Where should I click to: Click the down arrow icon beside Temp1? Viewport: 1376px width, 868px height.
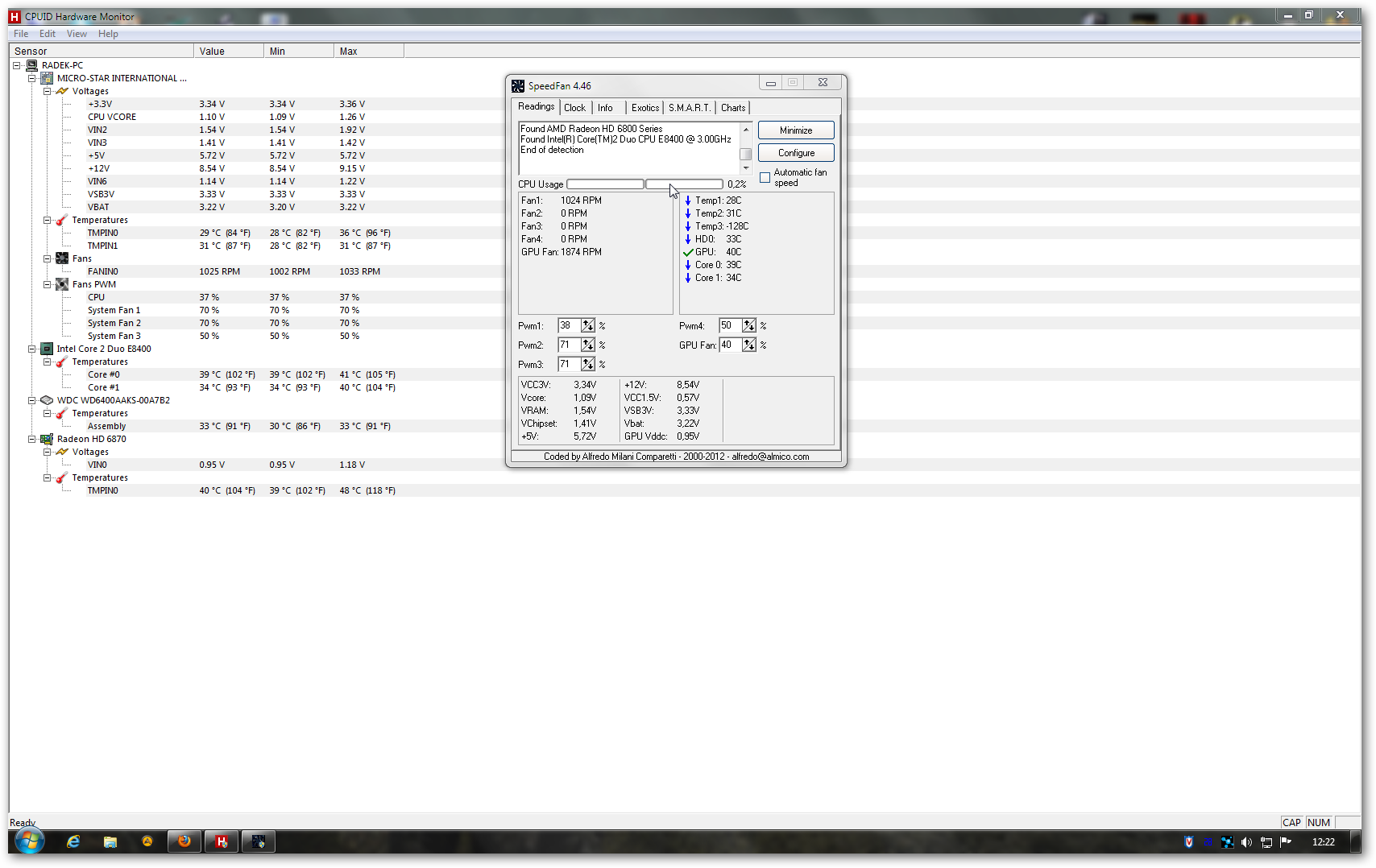point(688,200)
